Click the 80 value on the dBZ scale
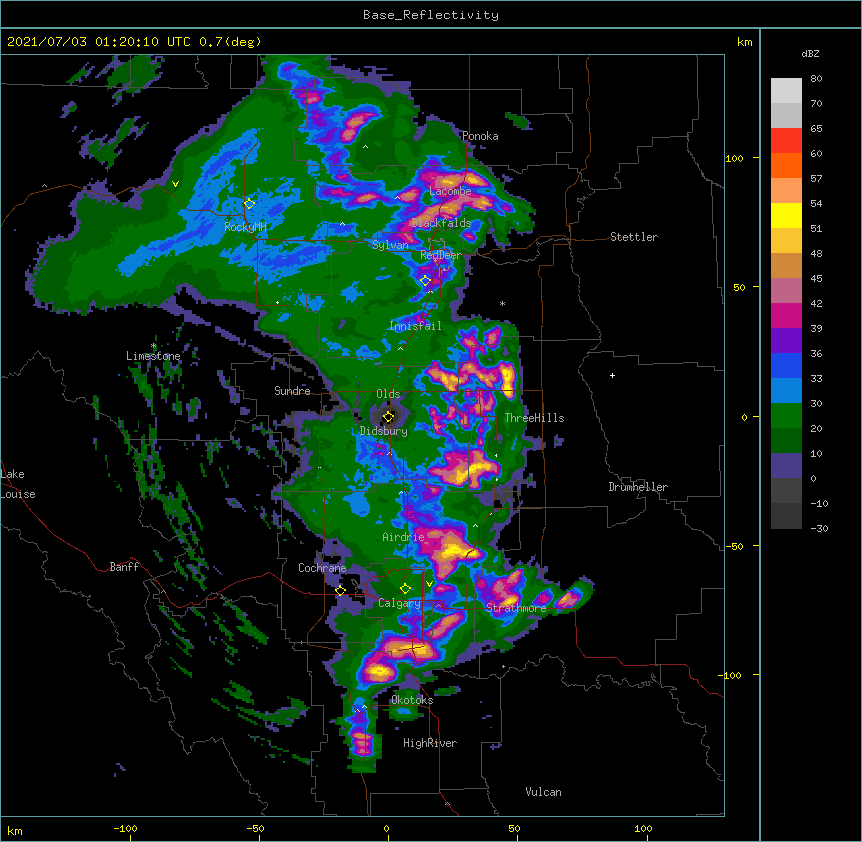This screenshot has height=842, width=862. click(x=816, y=79)
